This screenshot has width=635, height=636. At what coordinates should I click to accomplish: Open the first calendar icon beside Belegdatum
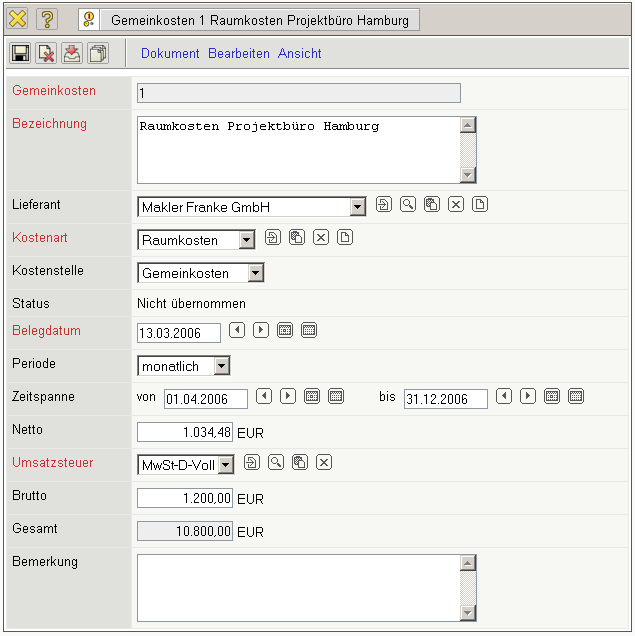tap(285, 330)
